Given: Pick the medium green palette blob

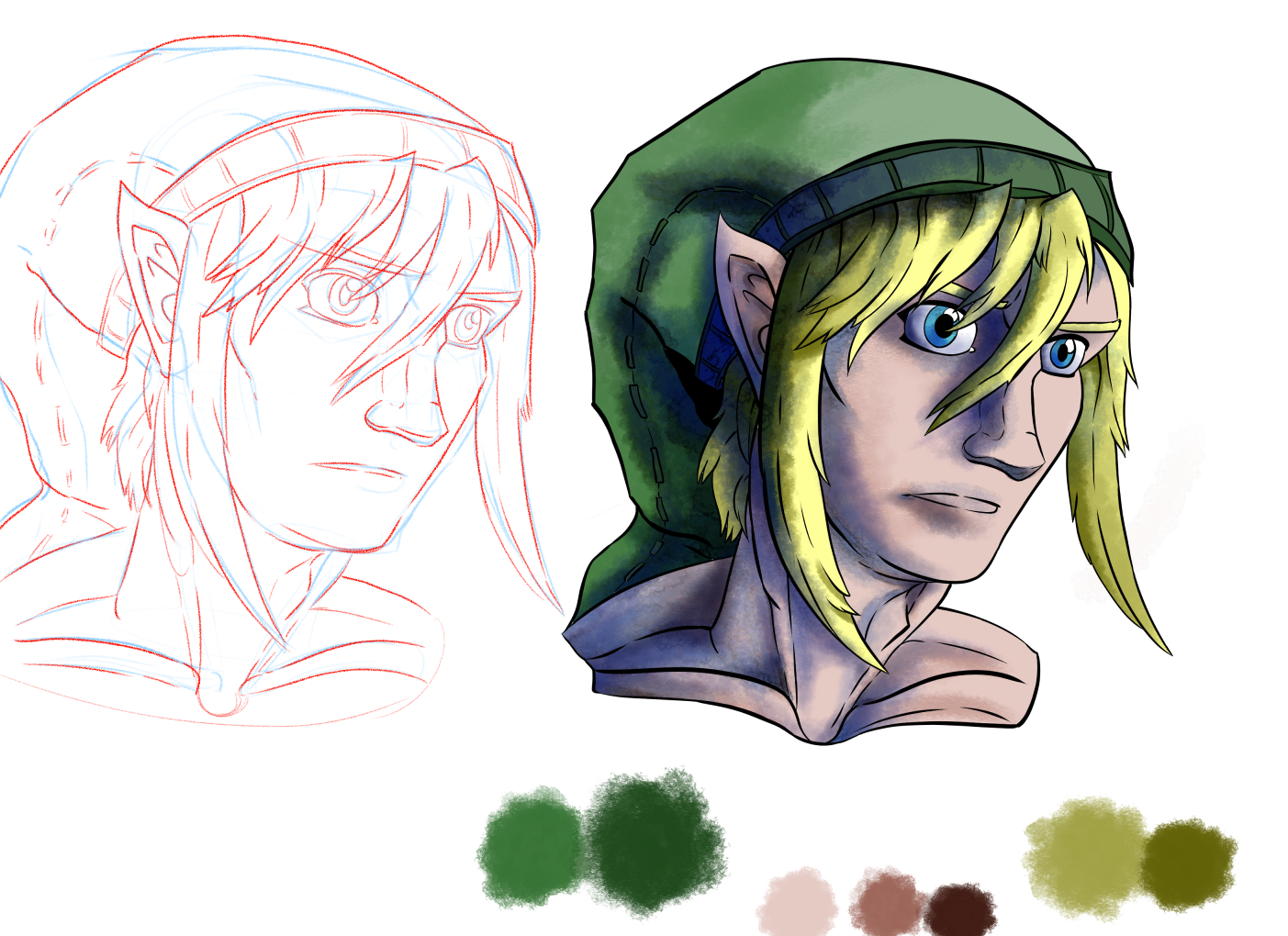Looking at the screenshot, I should tap(531, 849).
